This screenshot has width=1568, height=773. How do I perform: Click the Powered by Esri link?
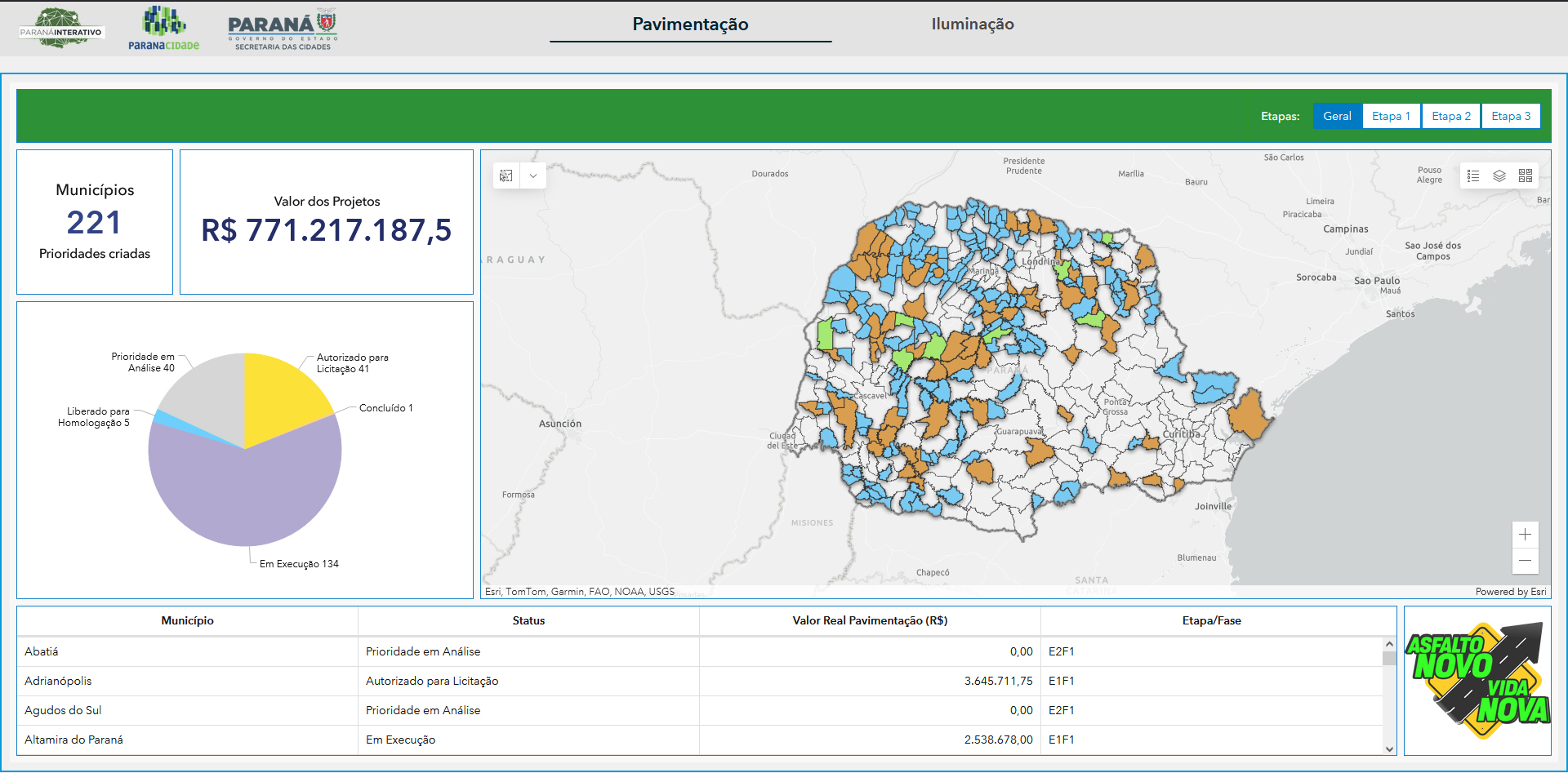[1510, 592]
